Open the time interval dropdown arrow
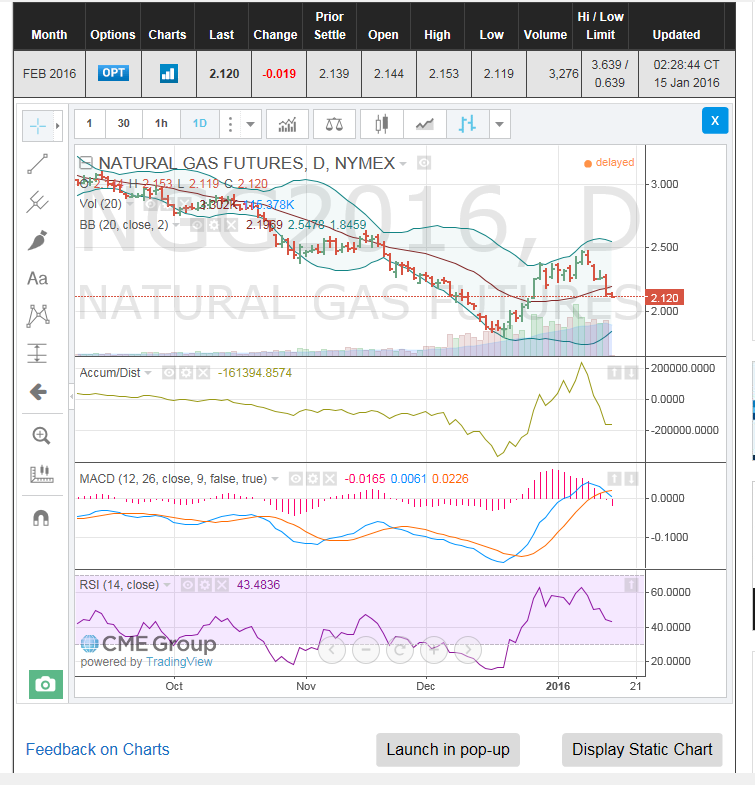The width and height of the screenshot is (755, 785). point(251,124)
